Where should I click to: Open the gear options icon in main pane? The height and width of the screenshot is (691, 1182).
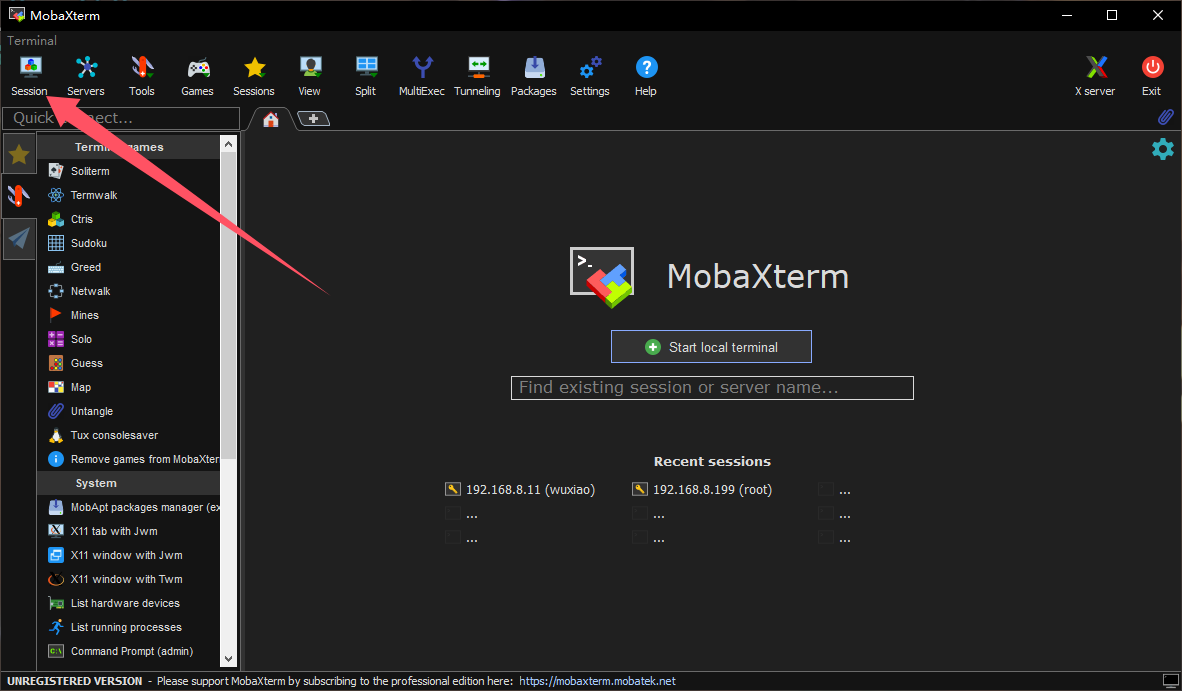pyautogui.click(x=1163, y=148)
